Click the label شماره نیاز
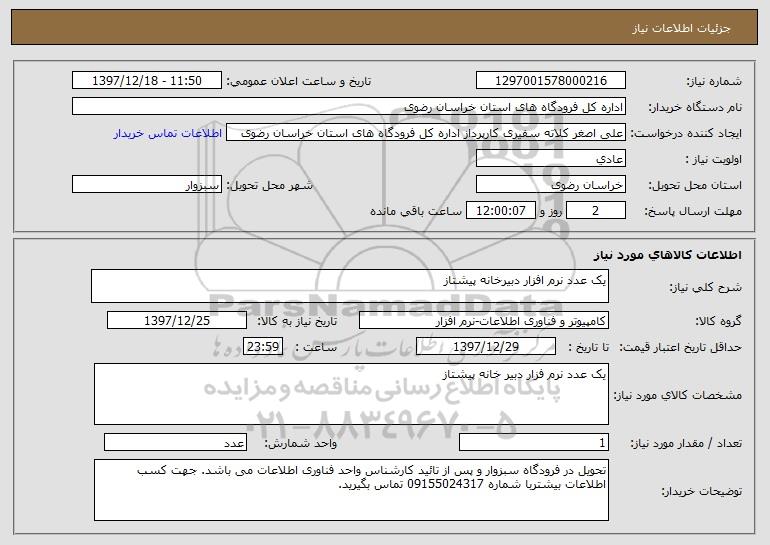The image size is (770, 545). 714,82
